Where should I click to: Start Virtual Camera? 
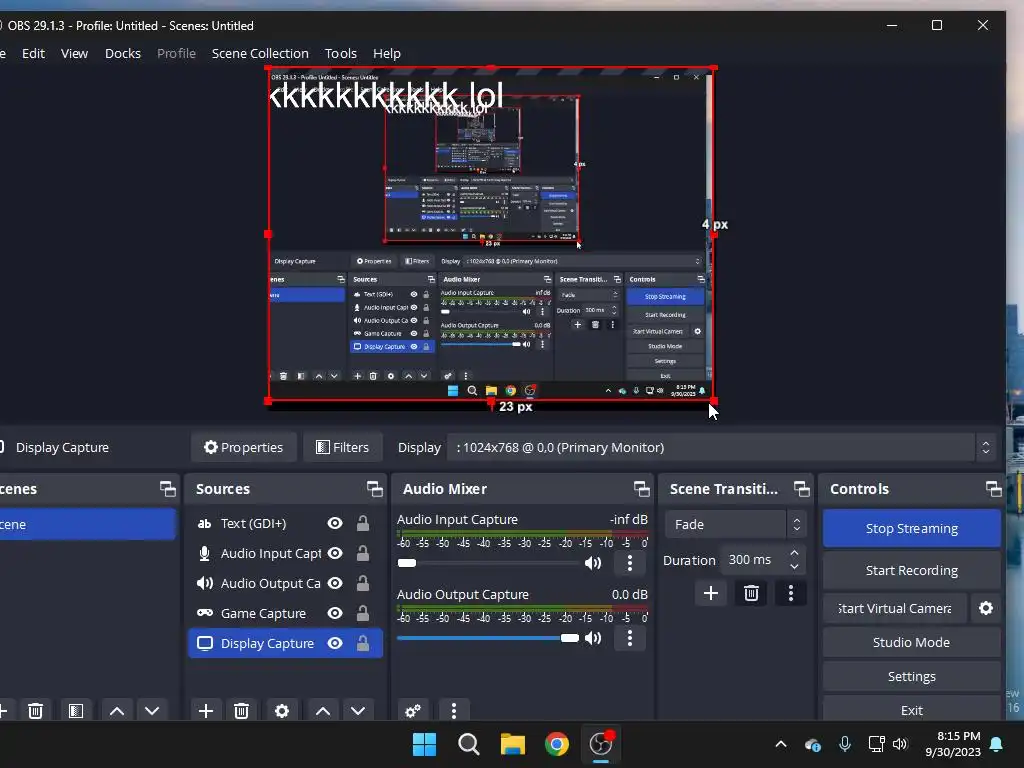pyautogui.click(x=895, y=609)
